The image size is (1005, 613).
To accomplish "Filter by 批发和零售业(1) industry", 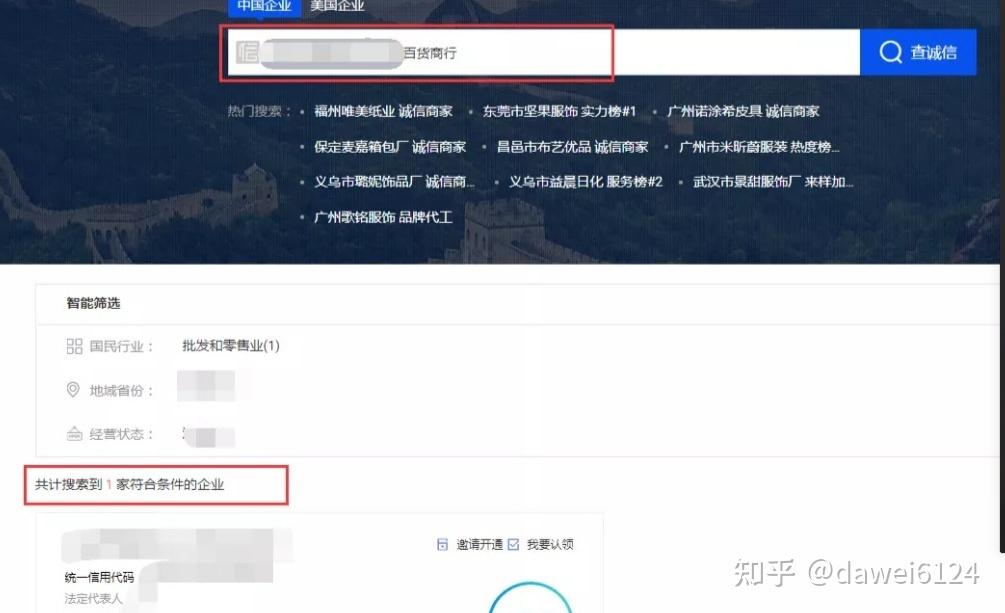I will click(231, 346).
